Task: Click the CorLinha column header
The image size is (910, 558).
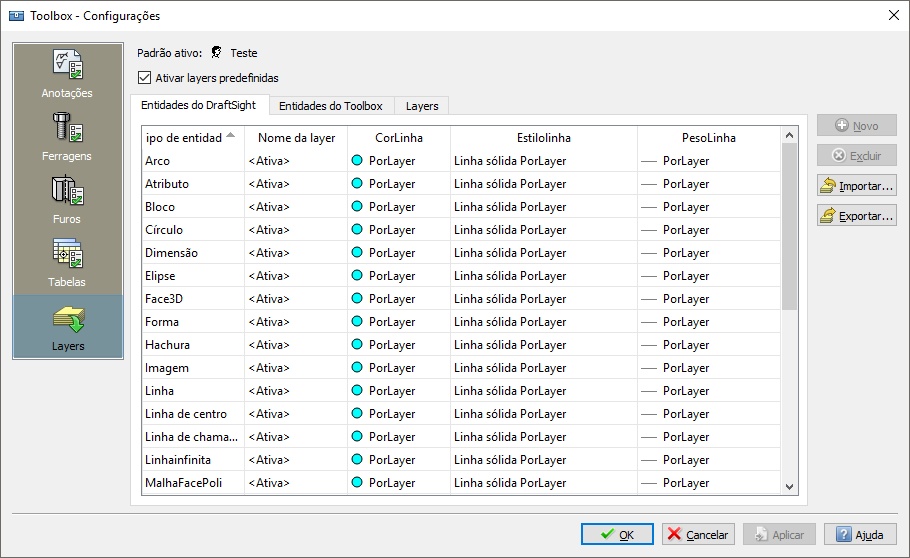Action: [399, 138]
